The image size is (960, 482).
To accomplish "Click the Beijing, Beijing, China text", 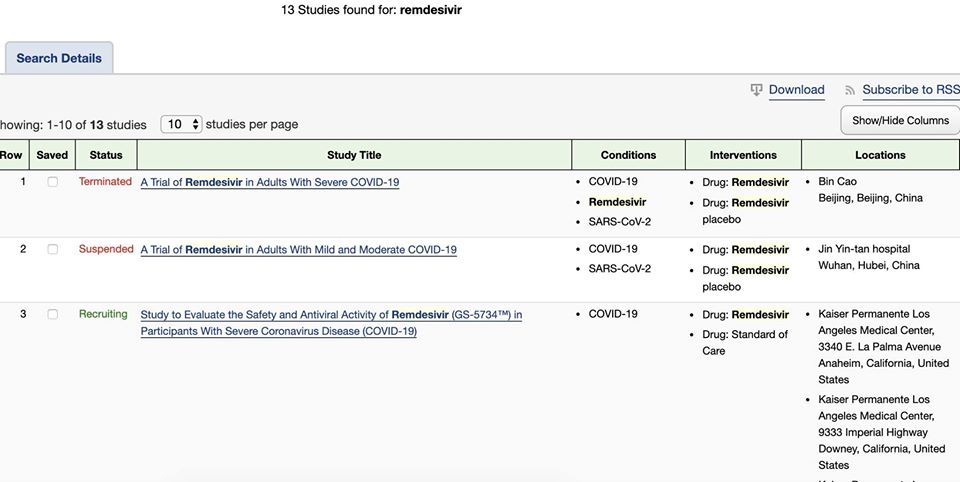I will pos(870,198).
